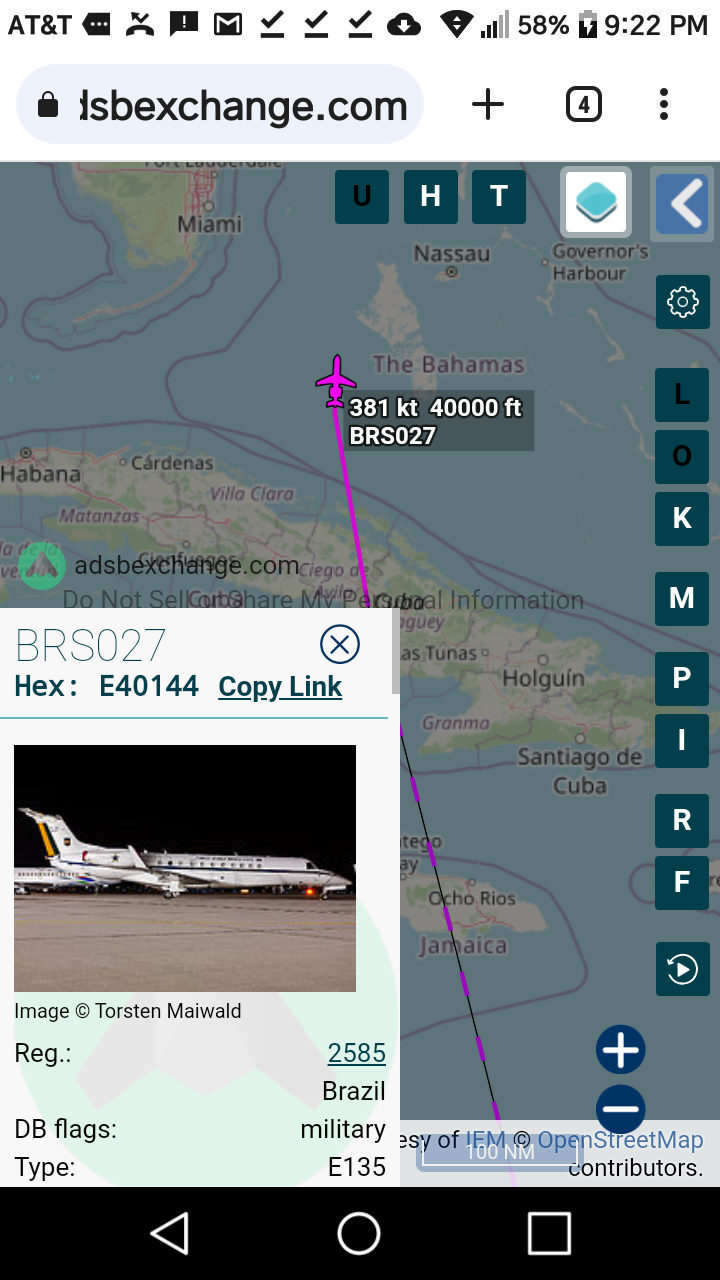Image resolution: width=720 pixels, height=1280 pixels.
Task: Collapse sidebar with the left chevron arrow
Action: (685, 203)
